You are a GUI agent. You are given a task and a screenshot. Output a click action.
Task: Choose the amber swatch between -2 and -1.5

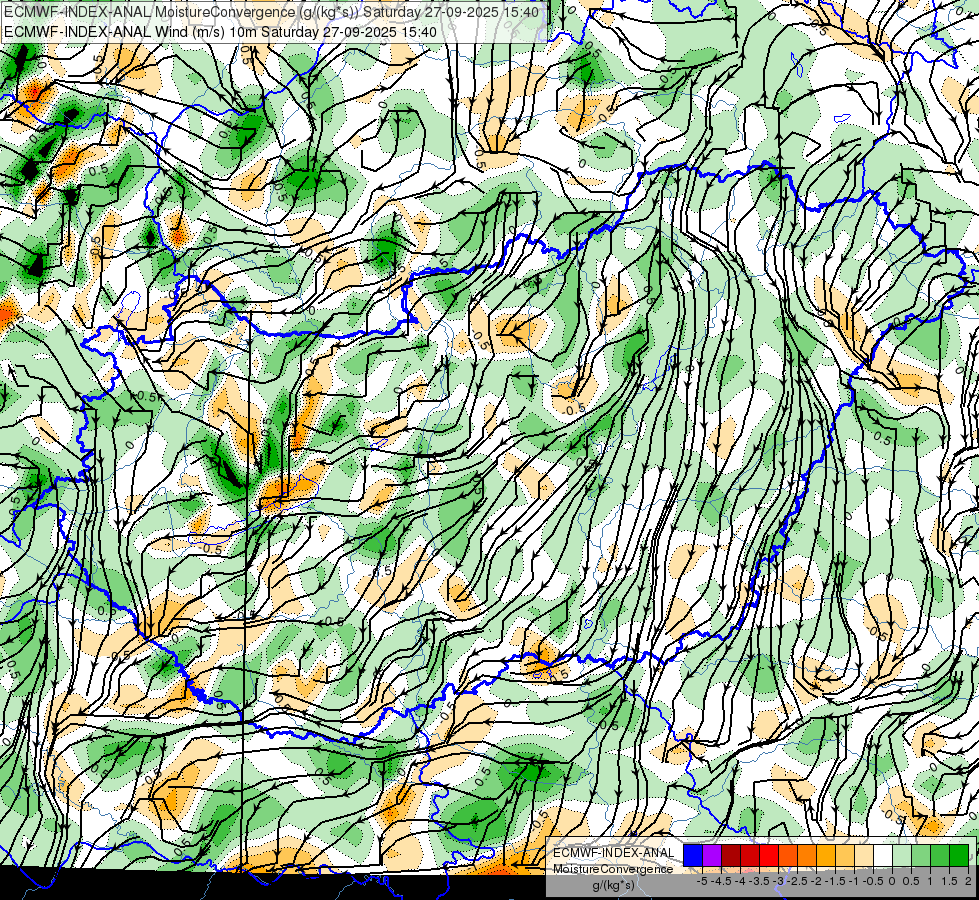(825, 855)
